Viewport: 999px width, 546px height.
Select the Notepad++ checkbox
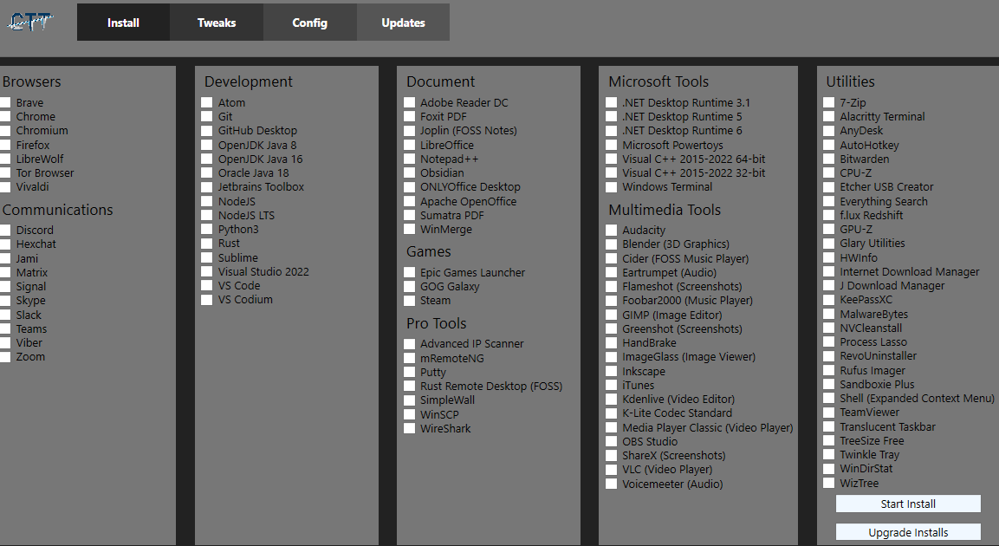click(410, 159)
